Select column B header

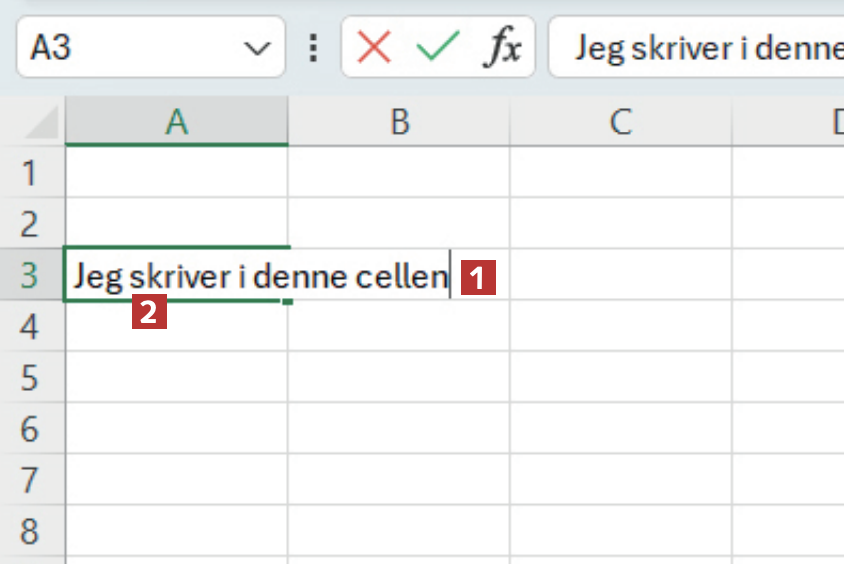399,122
